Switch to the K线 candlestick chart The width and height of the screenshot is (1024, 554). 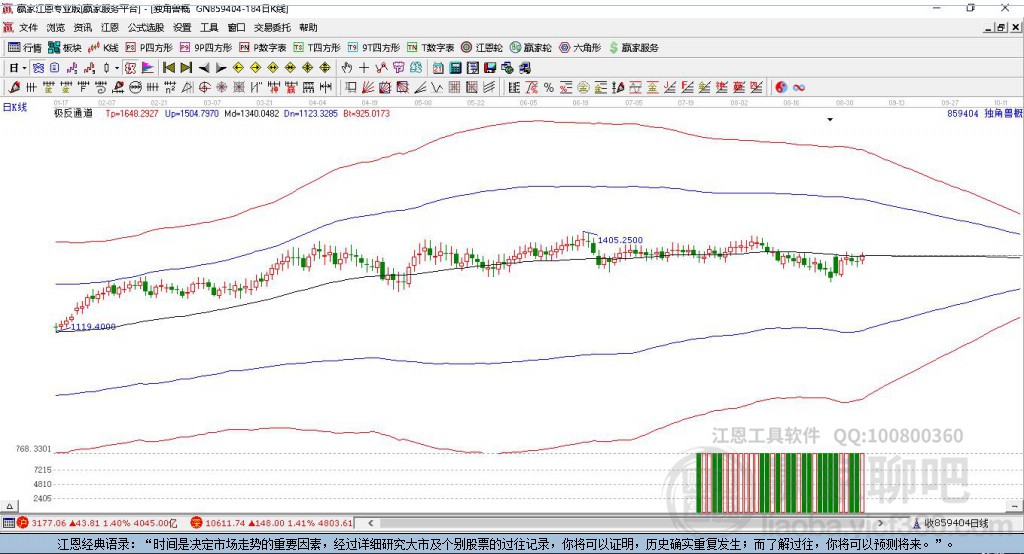coord(103,48)
